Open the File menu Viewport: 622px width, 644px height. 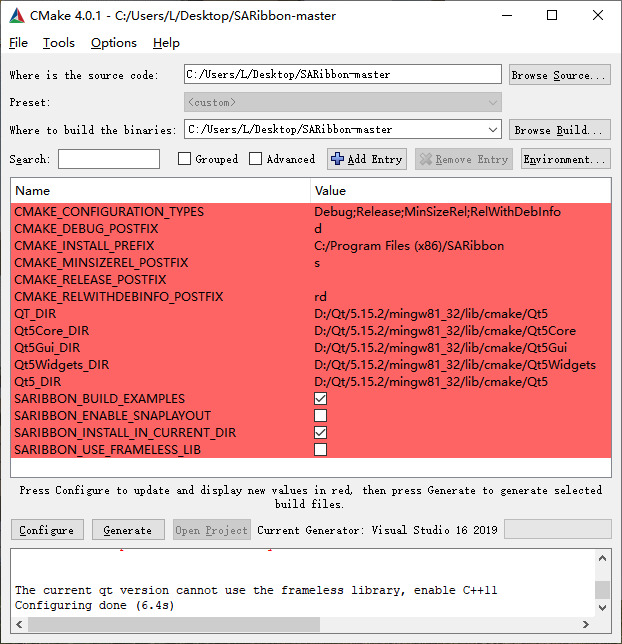[x=18, y=43]
